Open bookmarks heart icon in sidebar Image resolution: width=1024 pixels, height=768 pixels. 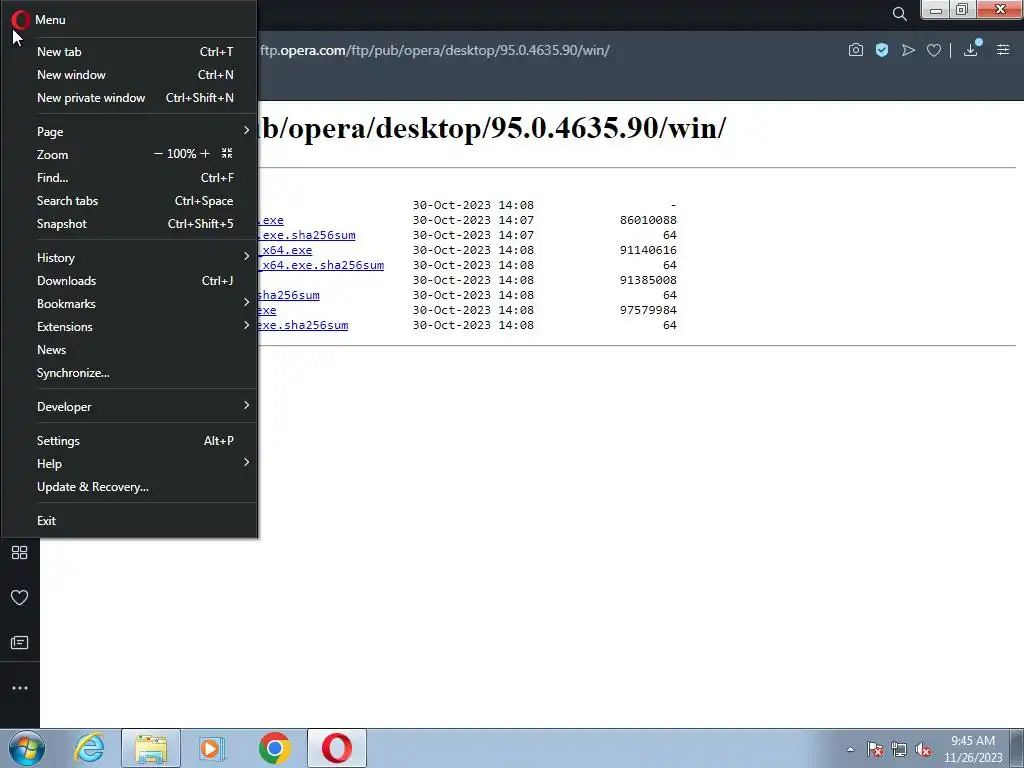point(20,598)
